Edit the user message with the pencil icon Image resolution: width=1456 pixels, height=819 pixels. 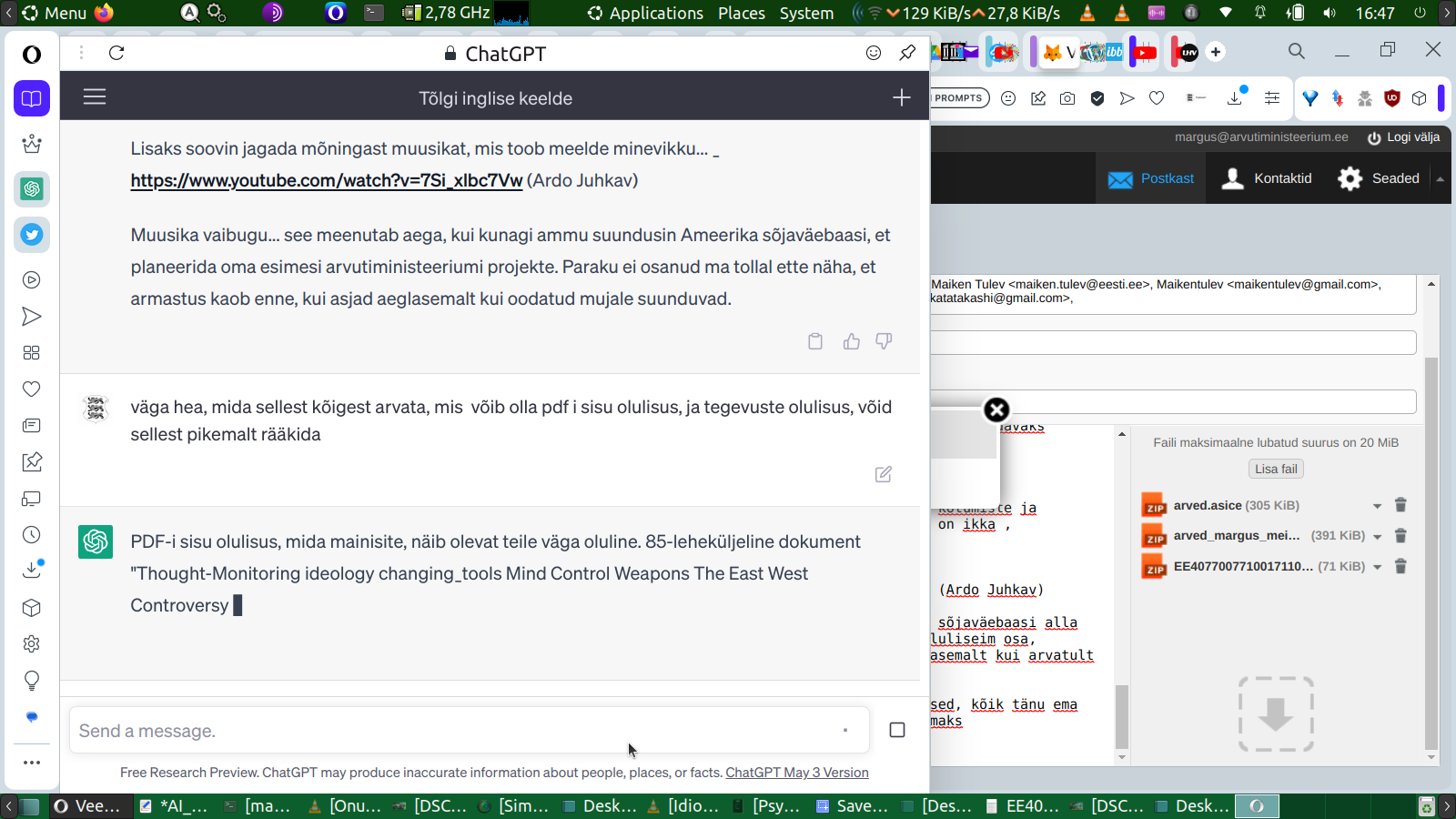pos(883,474)
